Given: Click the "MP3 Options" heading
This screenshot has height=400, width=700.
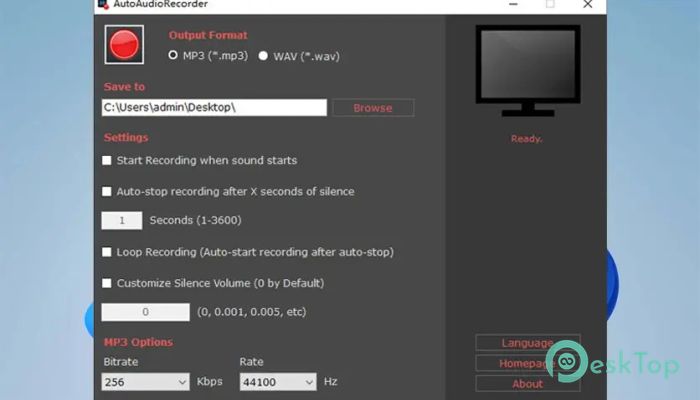Looking at the screenshot, I should click(x=138, y=342).
